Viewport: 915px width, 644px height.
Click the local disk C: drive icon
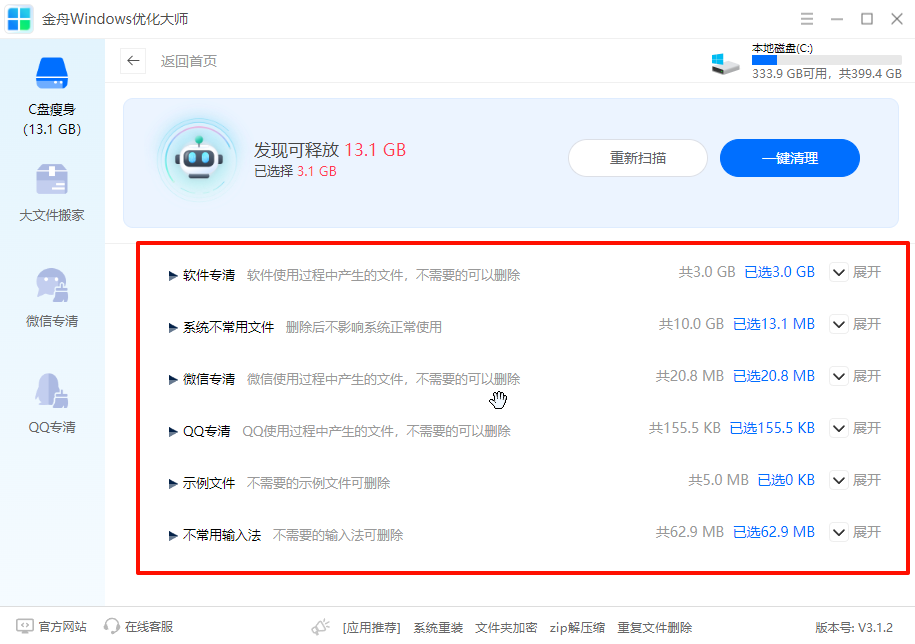pyautogui.click(x=725, y=63)
